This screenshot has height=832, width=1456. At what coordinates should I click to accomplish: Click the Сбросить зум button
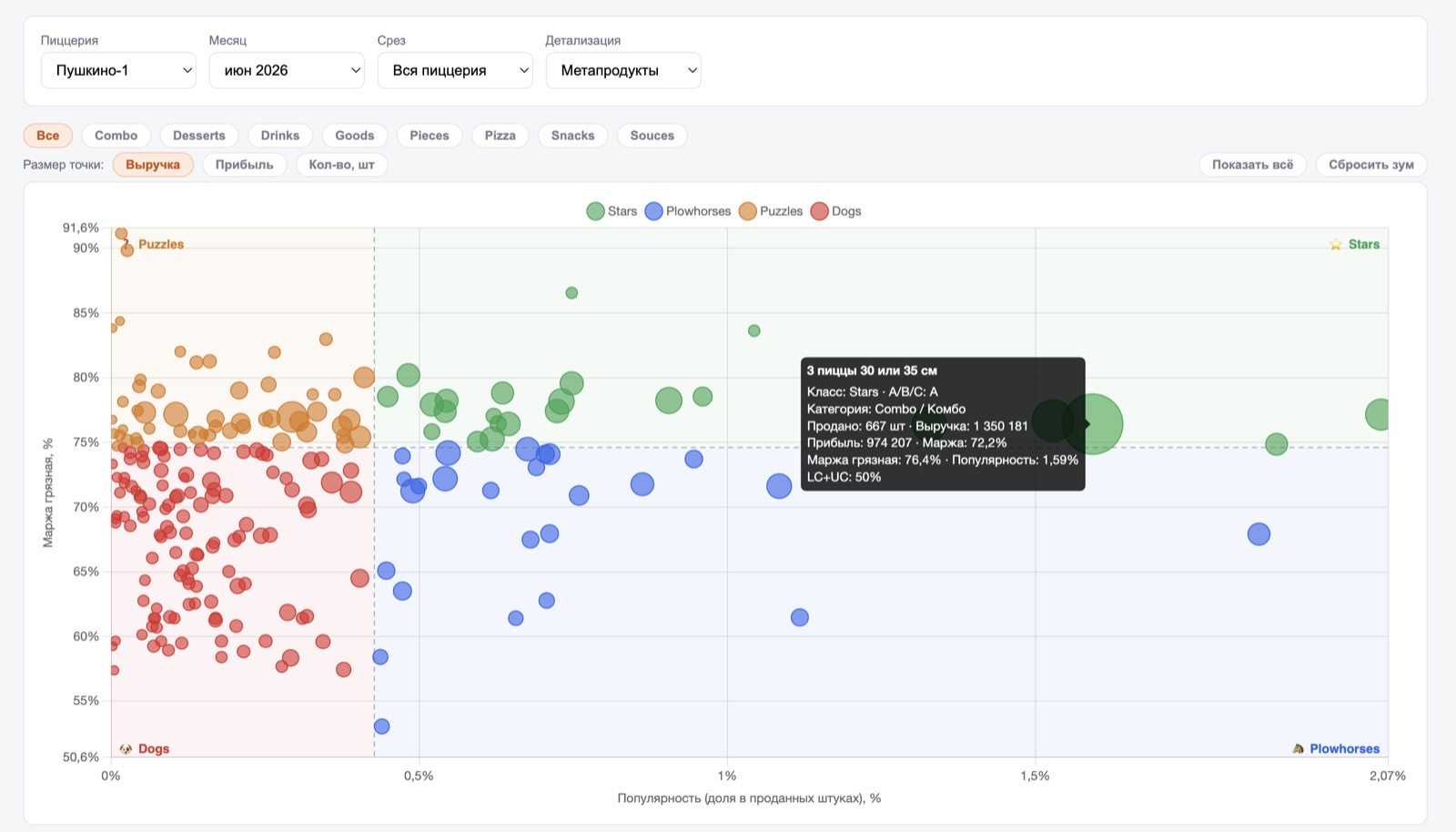(1371, 165)
